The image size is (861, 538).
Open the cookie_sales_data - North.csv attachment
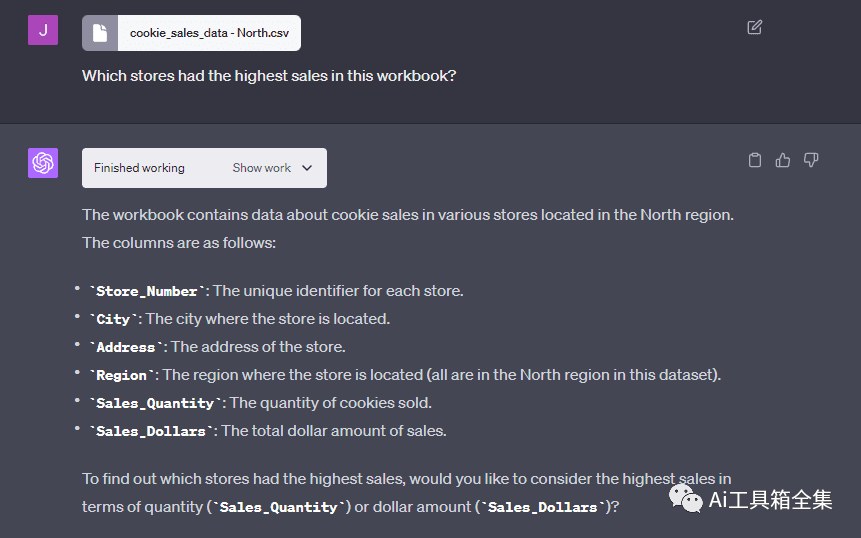tap(208, 33)
